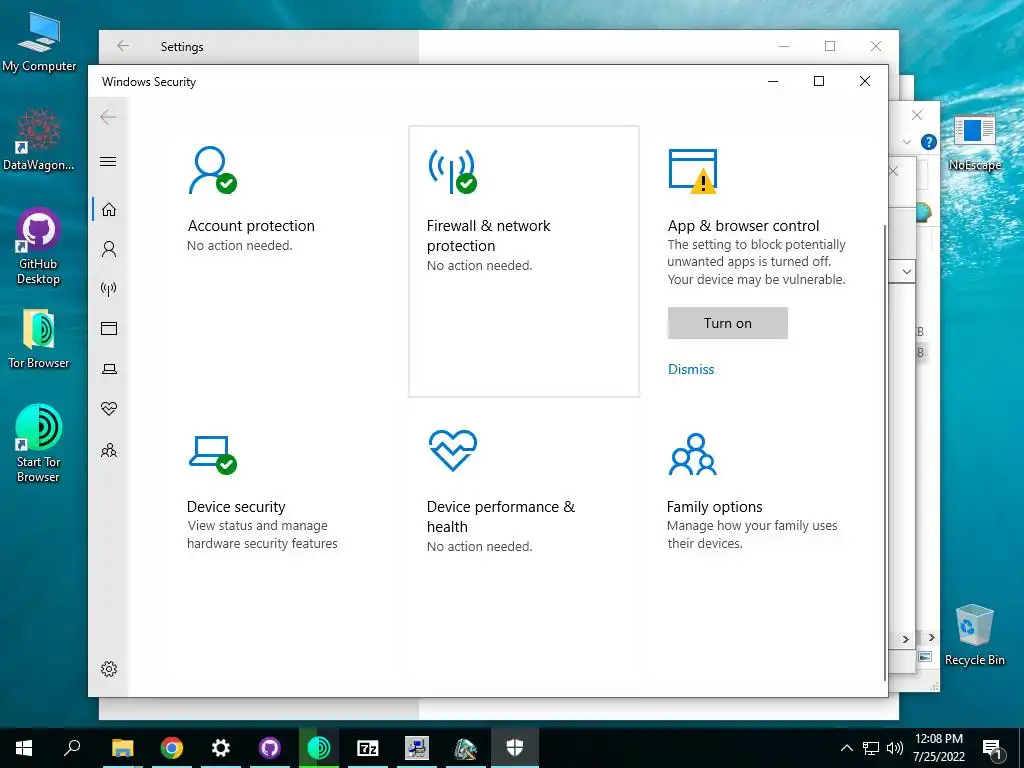Viewport: 1024px width, 768px height.
Task: Open DataWagon desktop shortcut
Action: (x=39, y=140)
